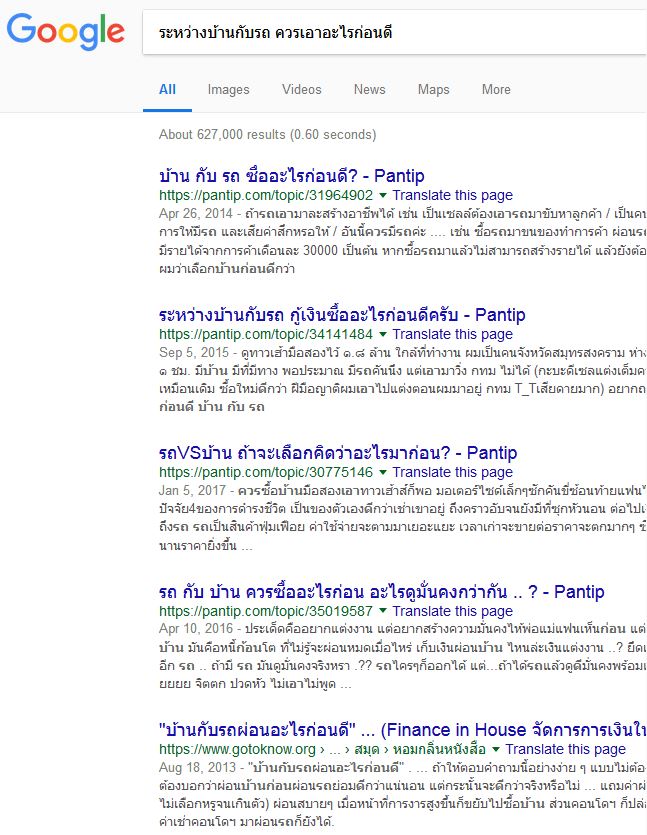Translate this page for topic 30775146 result
647x835 pixels.
pyautogui.click(x=453, y=472)
